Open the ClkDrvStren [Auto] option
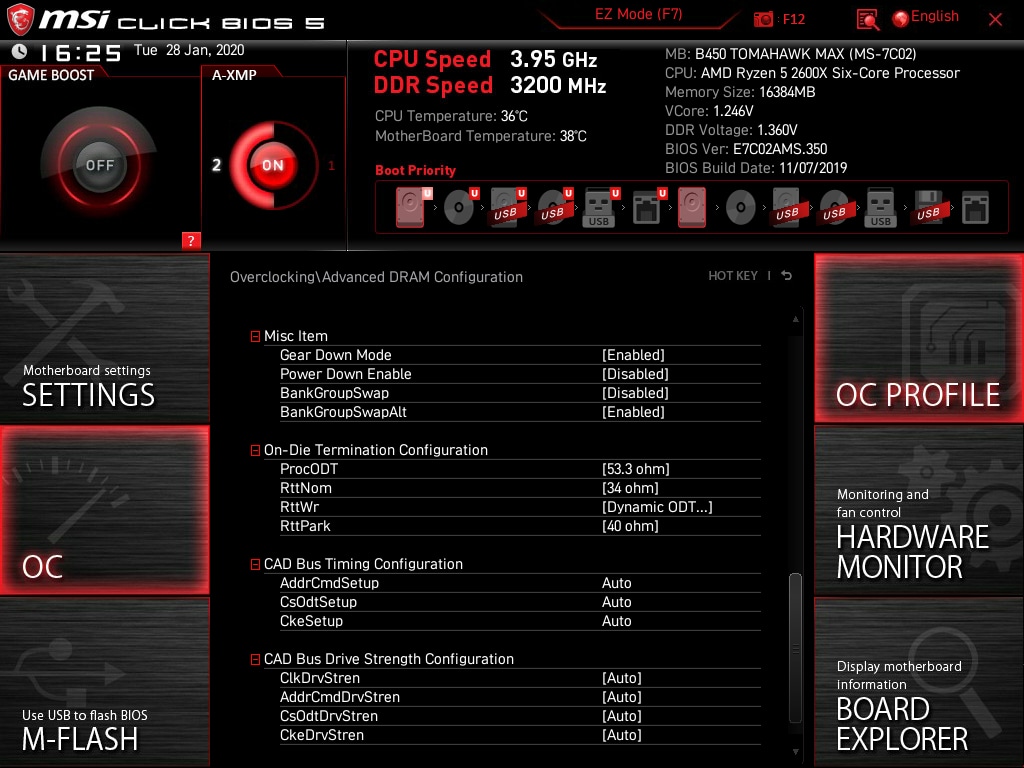 (520, 678)
